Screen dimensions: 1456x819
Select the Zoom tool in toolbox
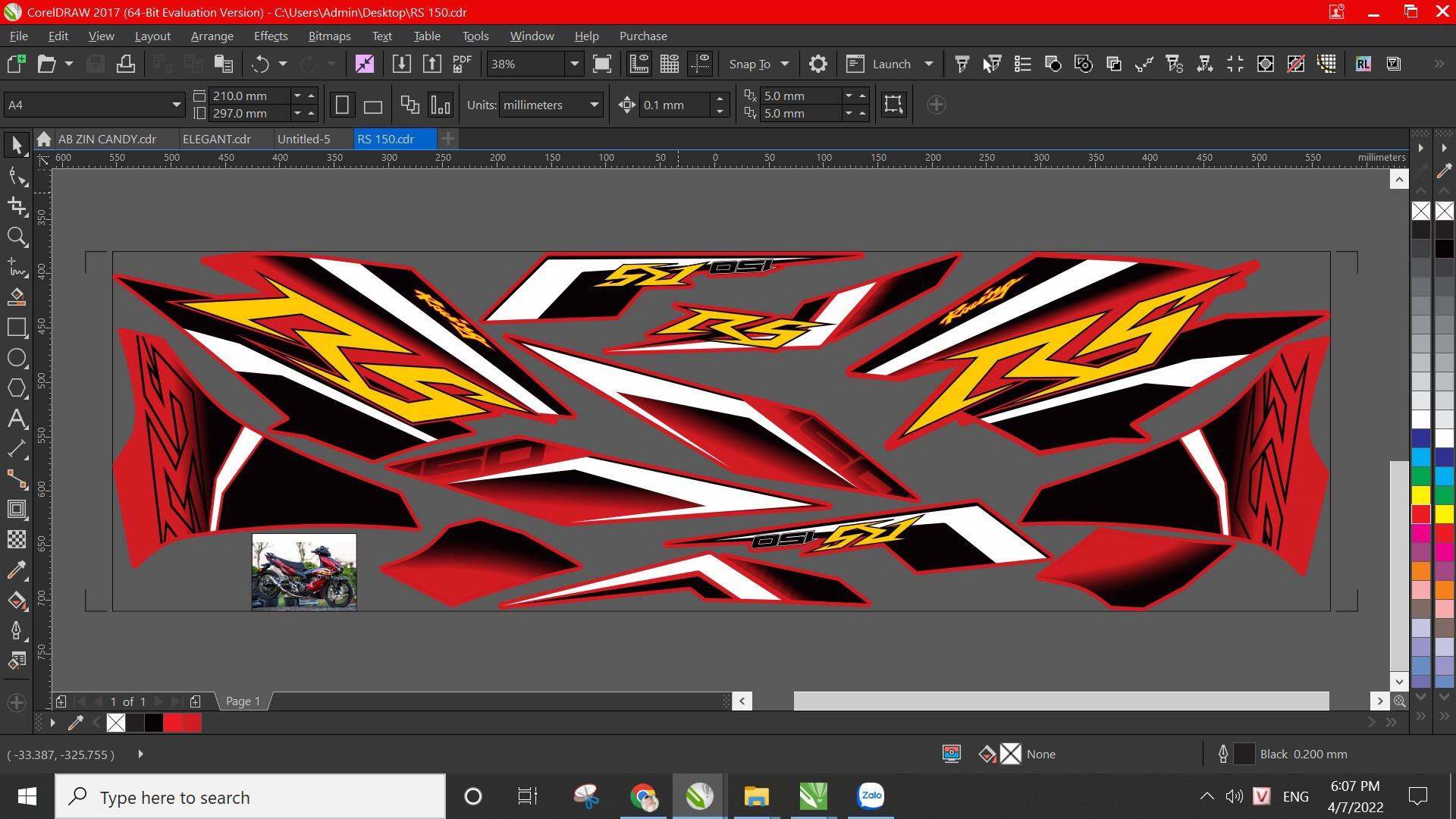pos(17,237)
